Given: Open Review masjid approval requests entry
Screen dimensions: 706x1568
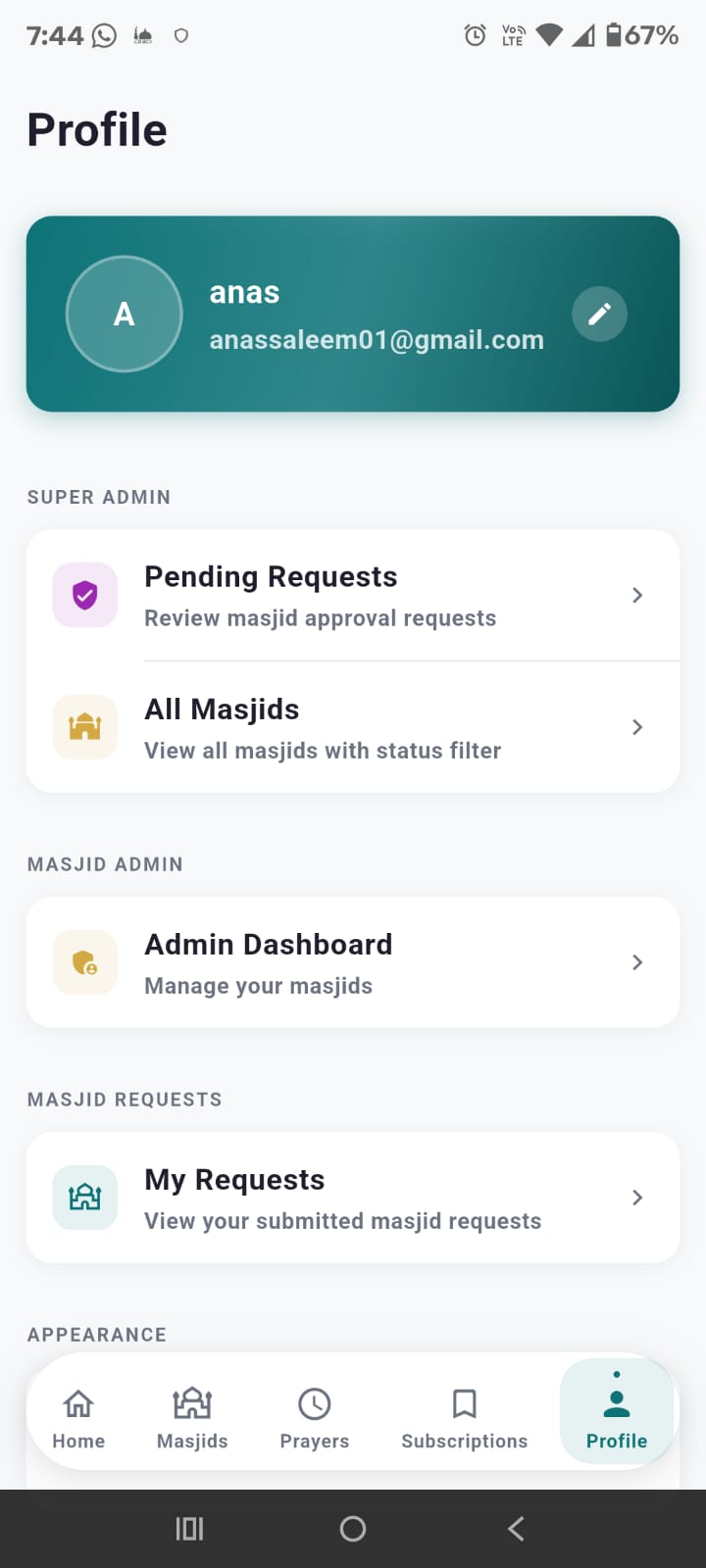Looking at the screenshot, I should 320,618.
